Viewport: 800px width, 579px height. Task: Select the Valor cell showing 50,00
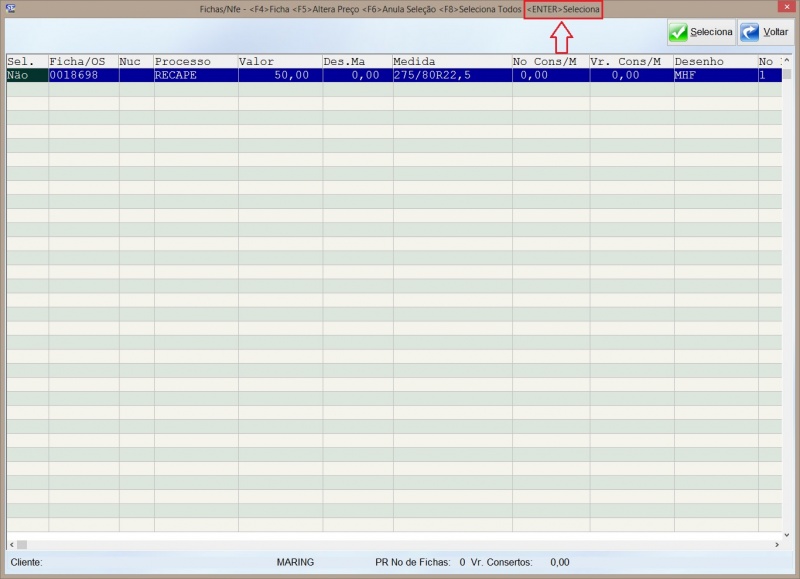pyautogui.click(x=279, y=75)
